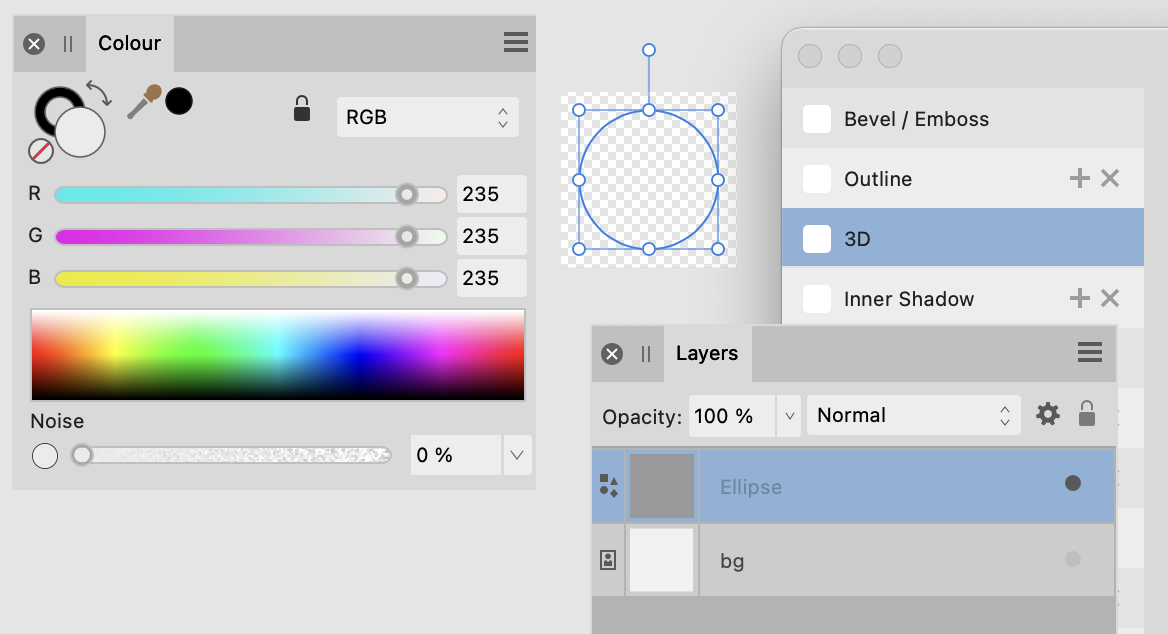
Task: Open the Noise percentage dropdown arrow
Action: coord(517,454)
